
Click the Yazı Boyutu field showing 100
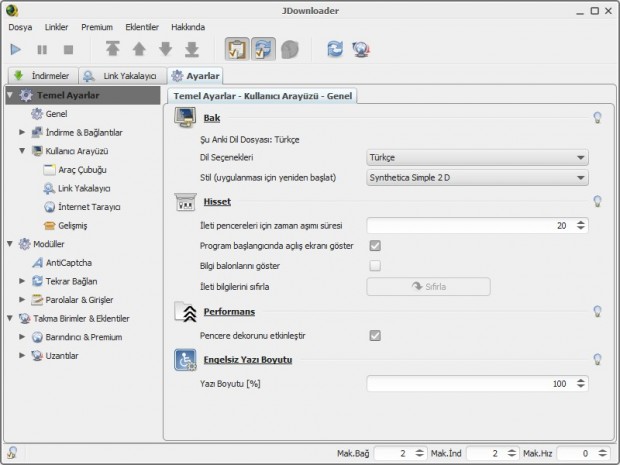[470, 384]
